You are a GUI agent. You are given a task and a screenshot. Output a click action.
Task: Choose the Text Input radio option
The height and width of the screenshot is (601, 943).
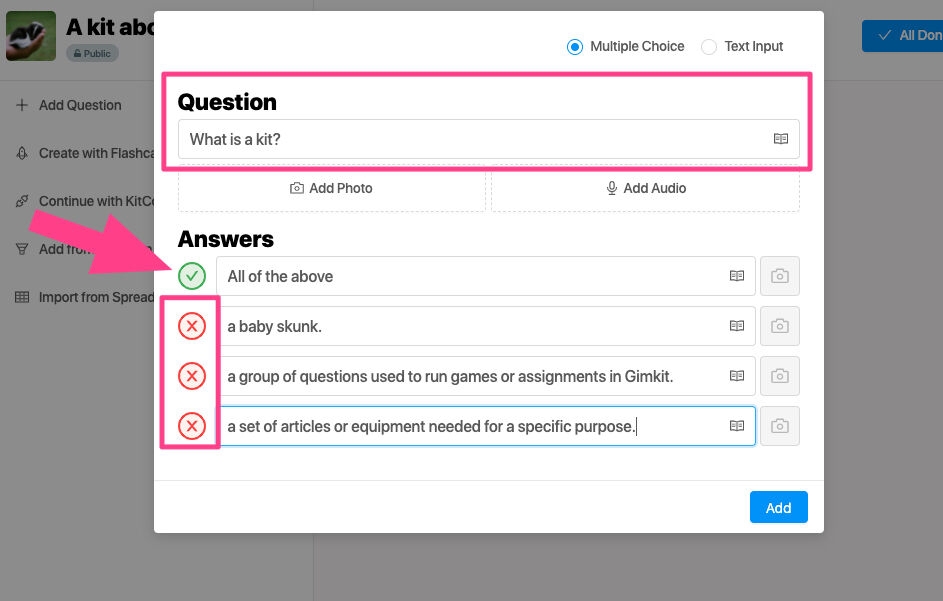[x=709, y=47]
